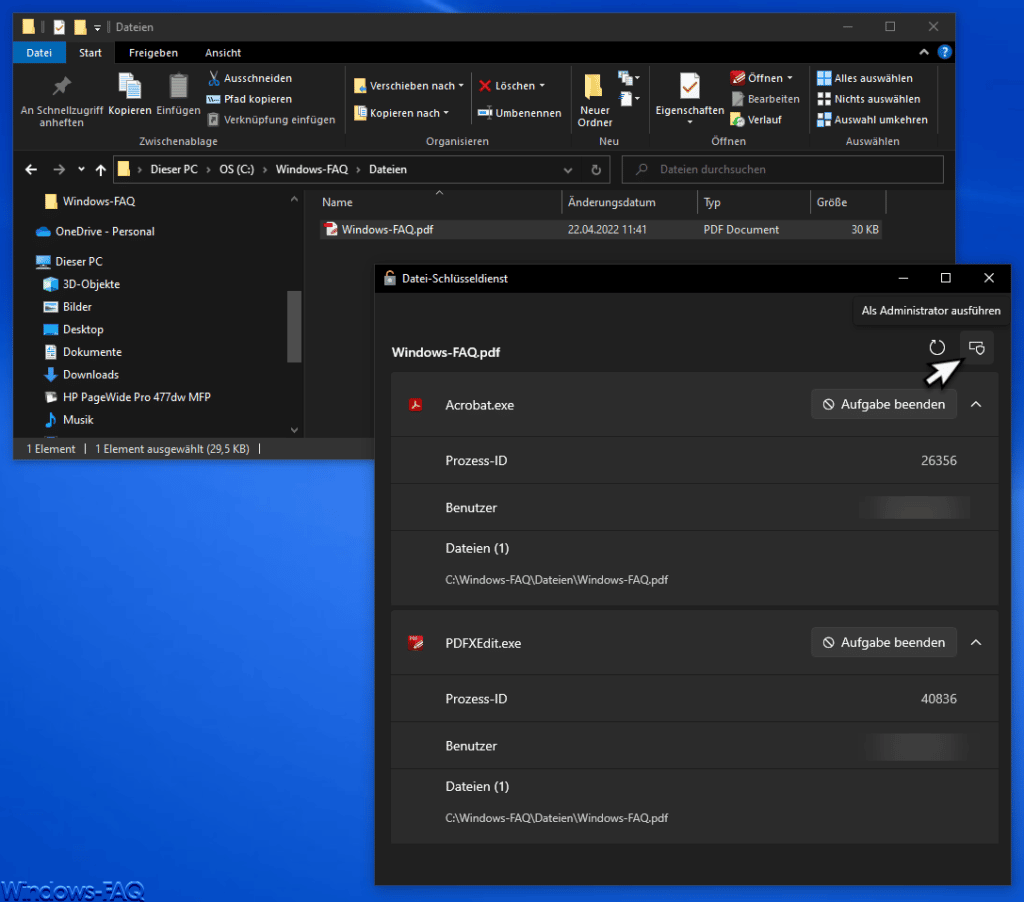Collapse the Acrobat.exe details section
1024x902 pixels.
click(x=976, y=404)
